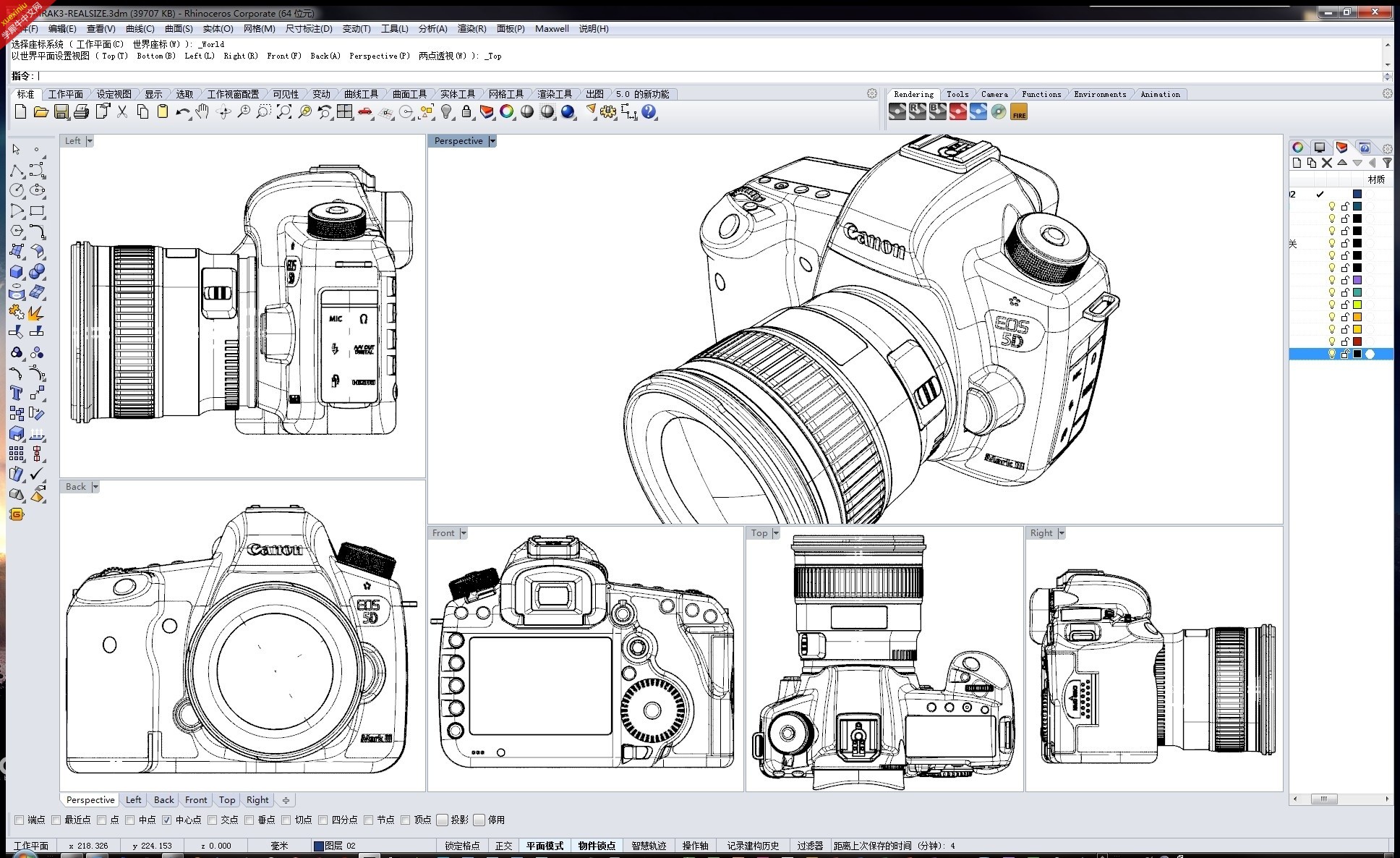Viewport: 1400px width, 858px height.
Task: Click the Explode icon in left sidebar
Action: coord(37,313)
